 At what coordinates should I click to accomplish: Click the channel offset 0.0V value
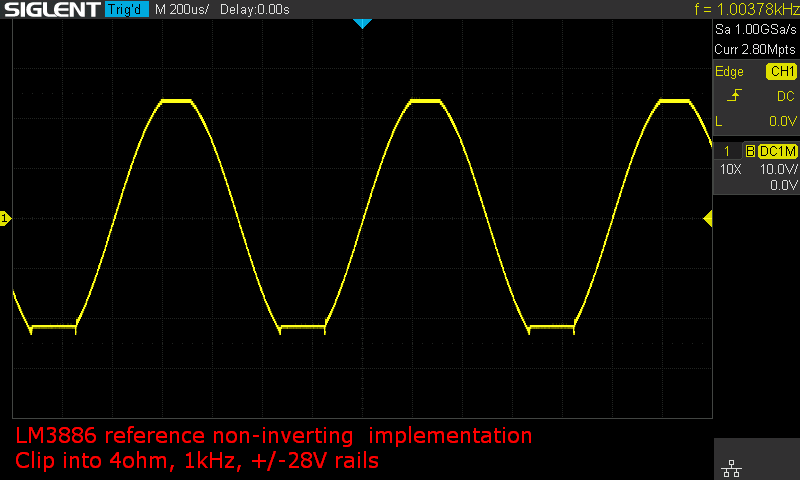784,185
